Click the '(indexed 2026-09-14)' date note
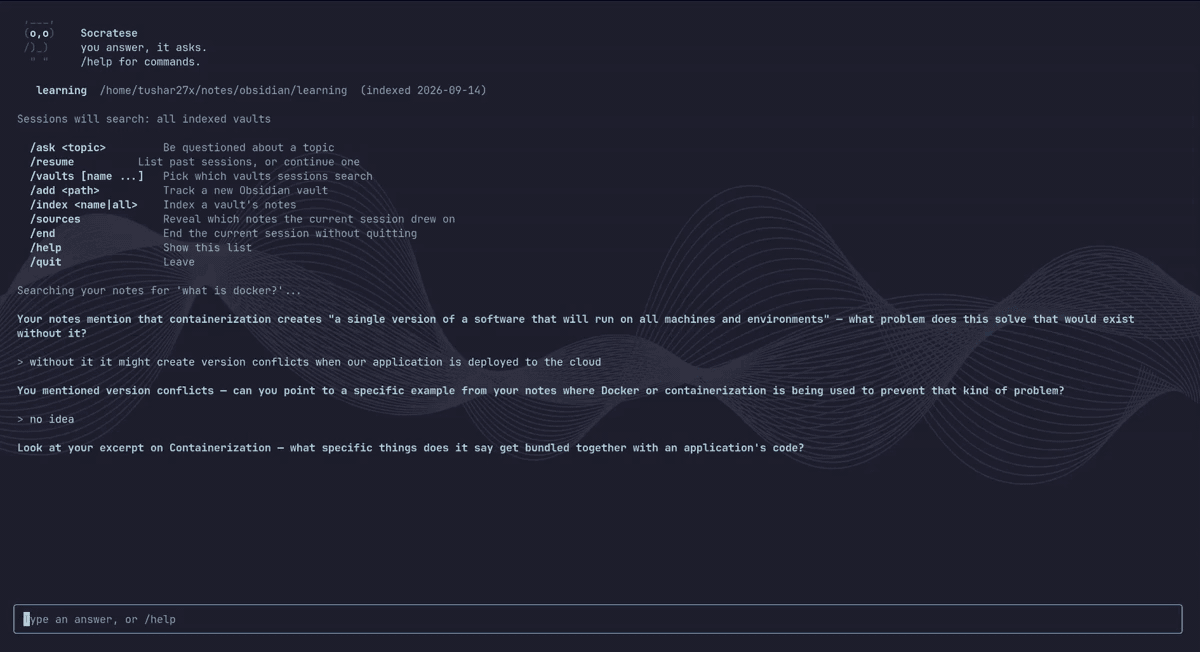 (x=423, y=90)
